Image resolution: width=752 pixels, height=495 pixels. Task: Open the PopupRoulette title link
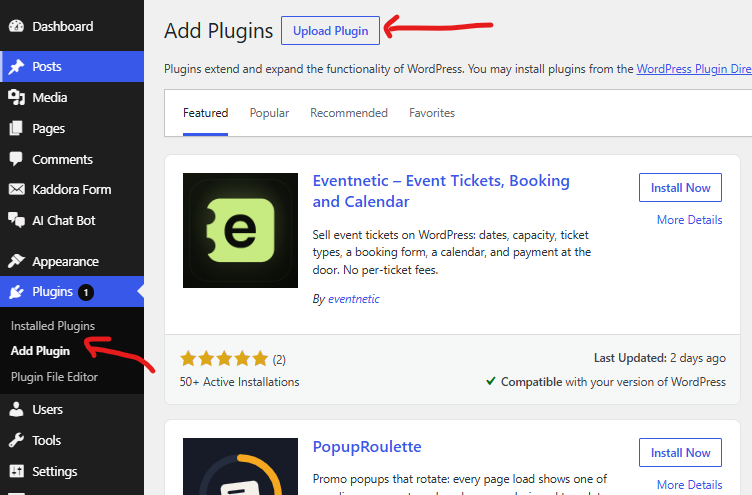pyautogui.click(x=367, y=447)
